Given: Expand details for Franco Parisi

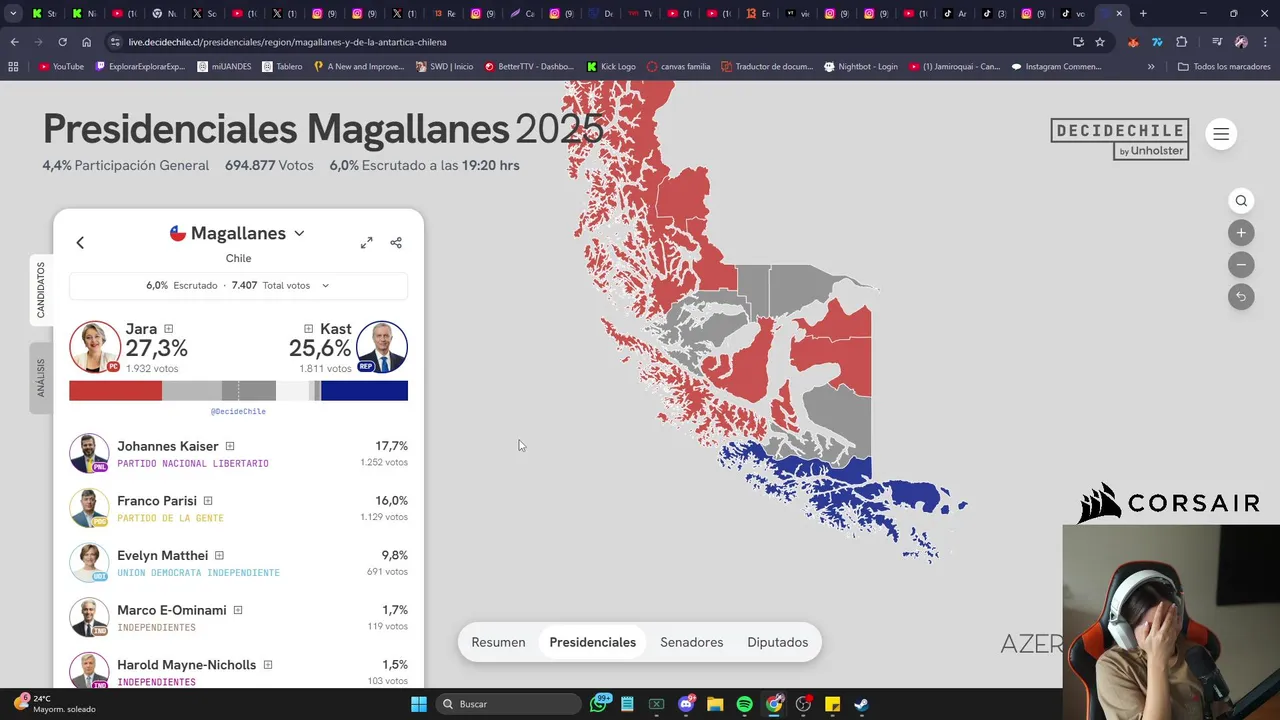Looking at the screenshot, I should [x=208, y=501].
